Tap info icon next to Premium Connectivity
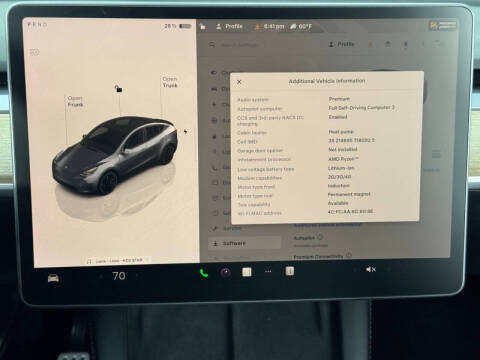Screen dimensions: 480x360 click(349, 256)
